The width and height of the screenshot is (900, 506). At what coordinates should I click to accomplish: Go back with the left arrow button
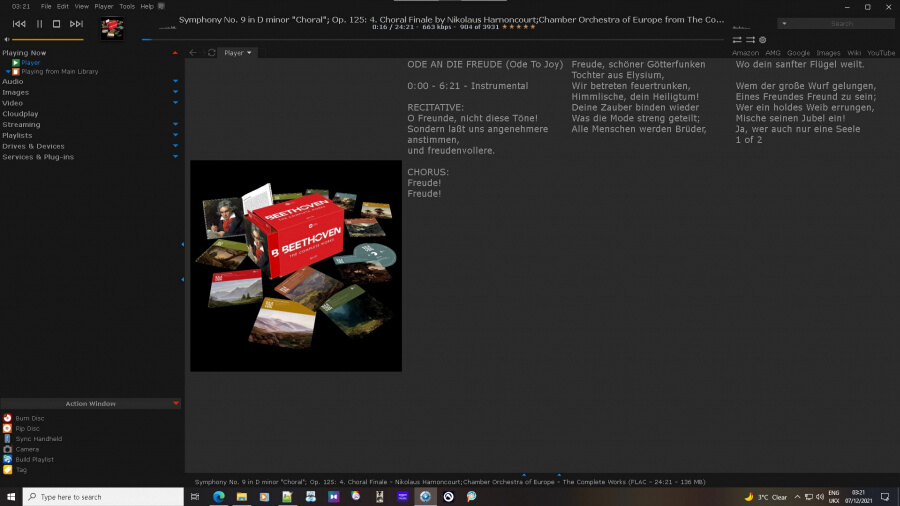pos(193,53)
